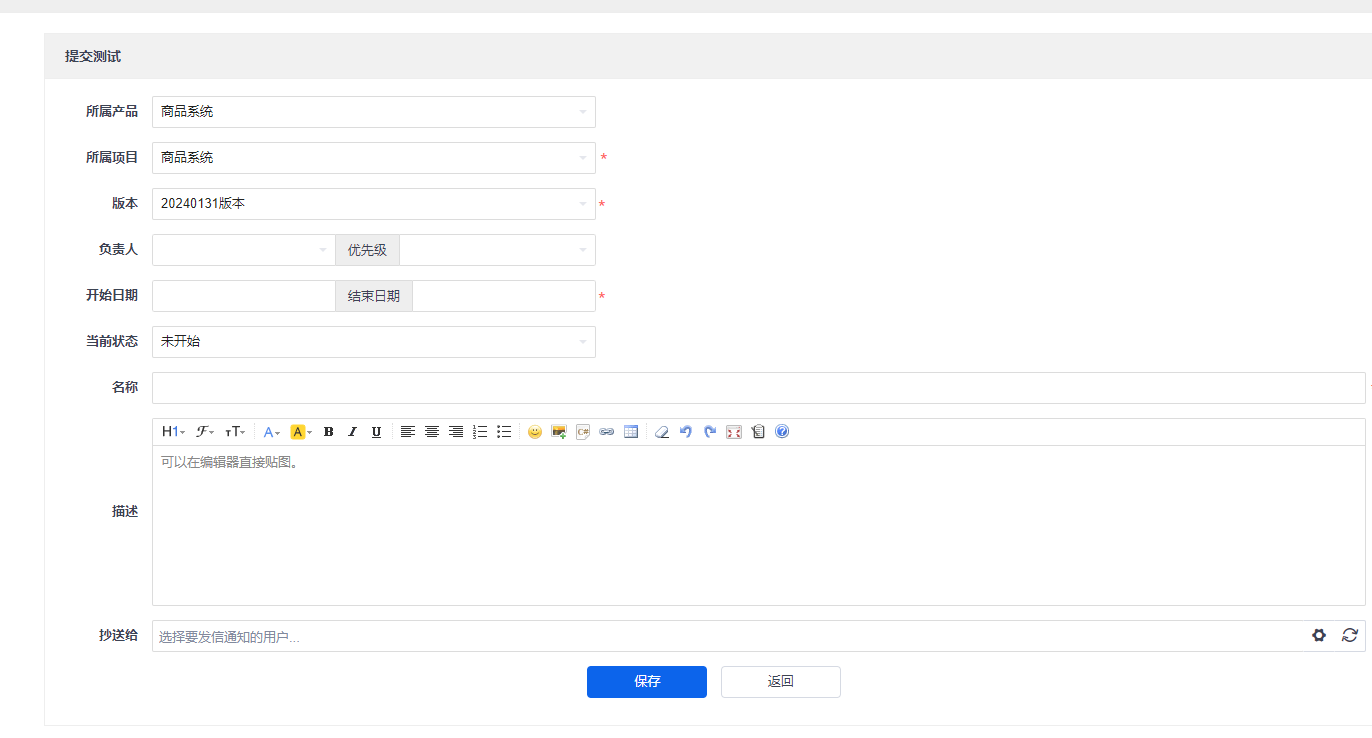
Task: Insert an emoticon into the description
Action: 534,432
